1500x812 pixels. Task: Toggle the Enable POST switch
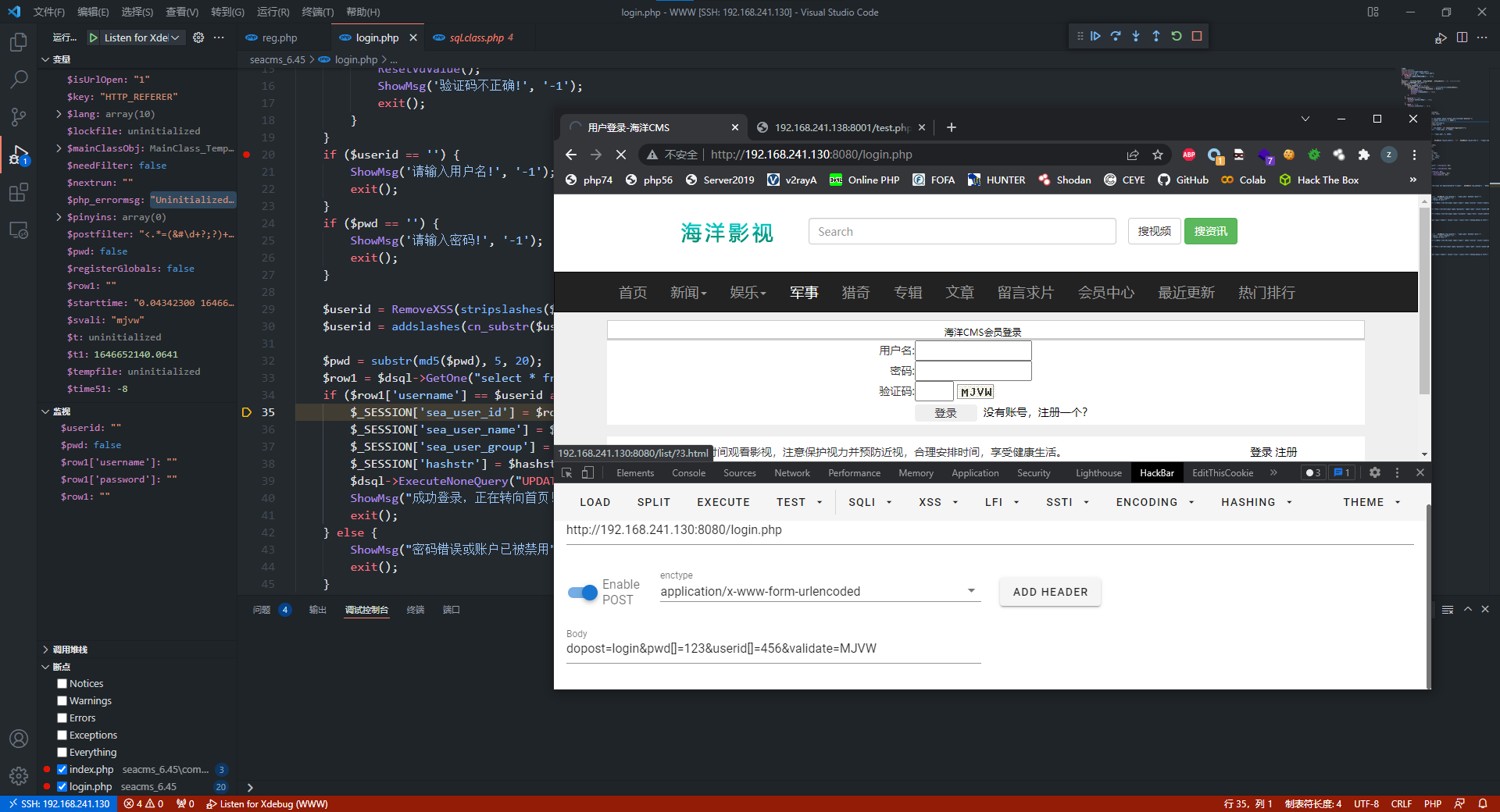tap(583, 593)
